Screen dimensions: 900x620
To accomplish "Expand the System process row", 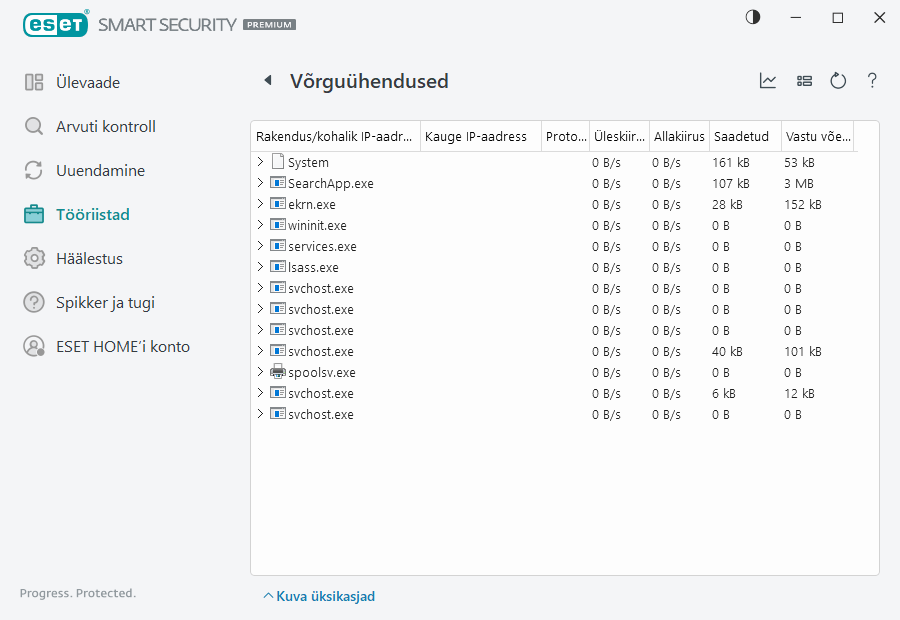I will 260,162.
